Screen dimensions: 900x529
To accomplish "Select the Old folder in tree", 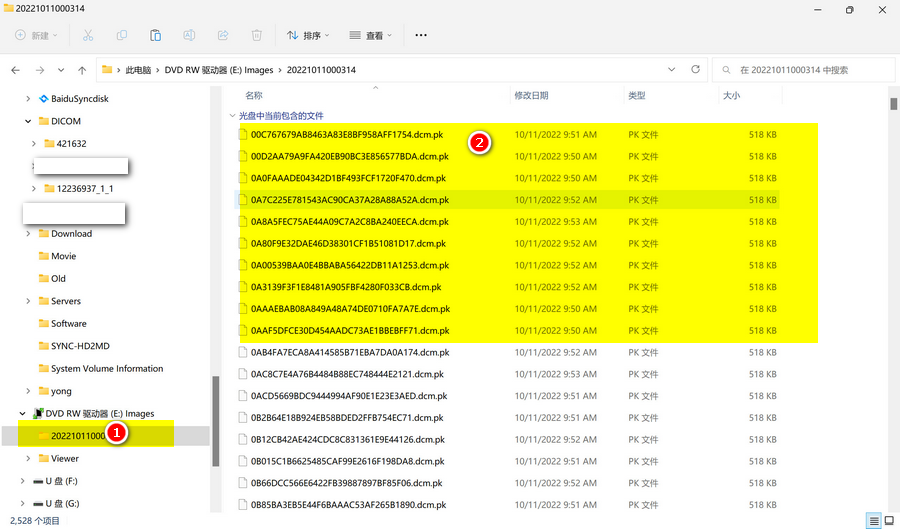I will (58, 278).
